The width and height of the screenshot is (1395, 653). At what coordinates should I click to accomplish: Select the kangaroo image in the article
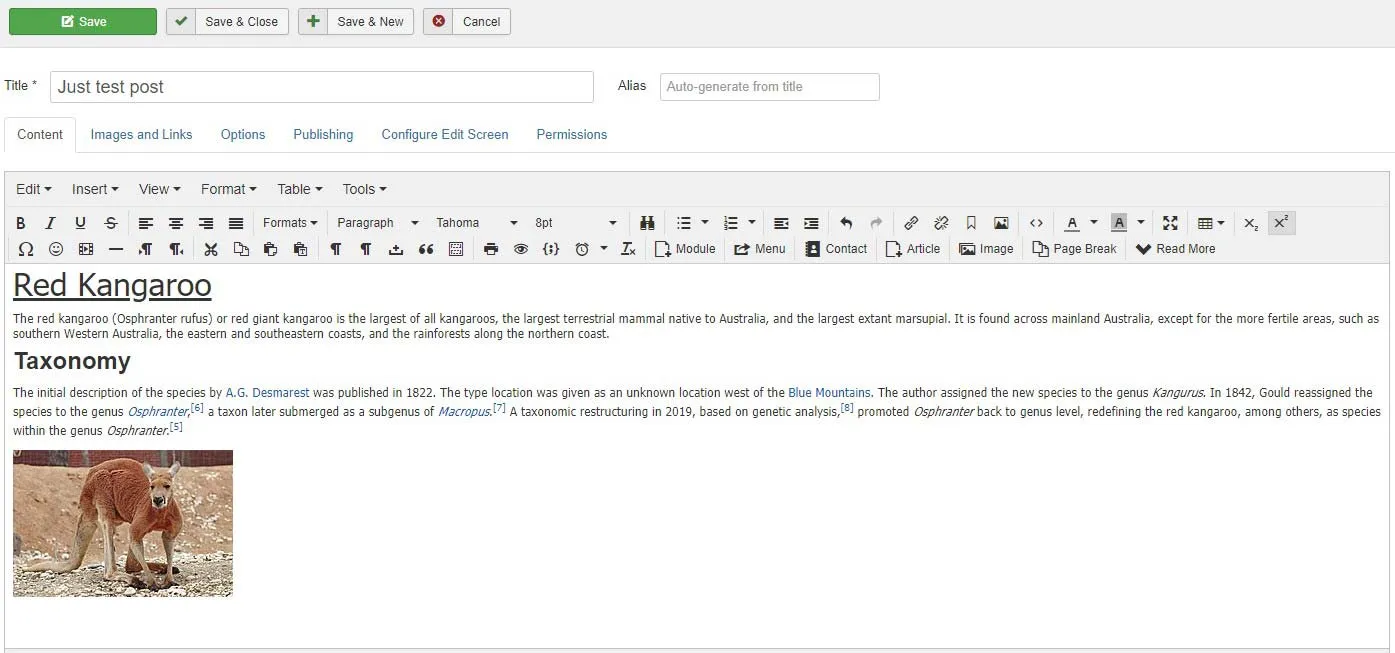[x=122, y=522]
